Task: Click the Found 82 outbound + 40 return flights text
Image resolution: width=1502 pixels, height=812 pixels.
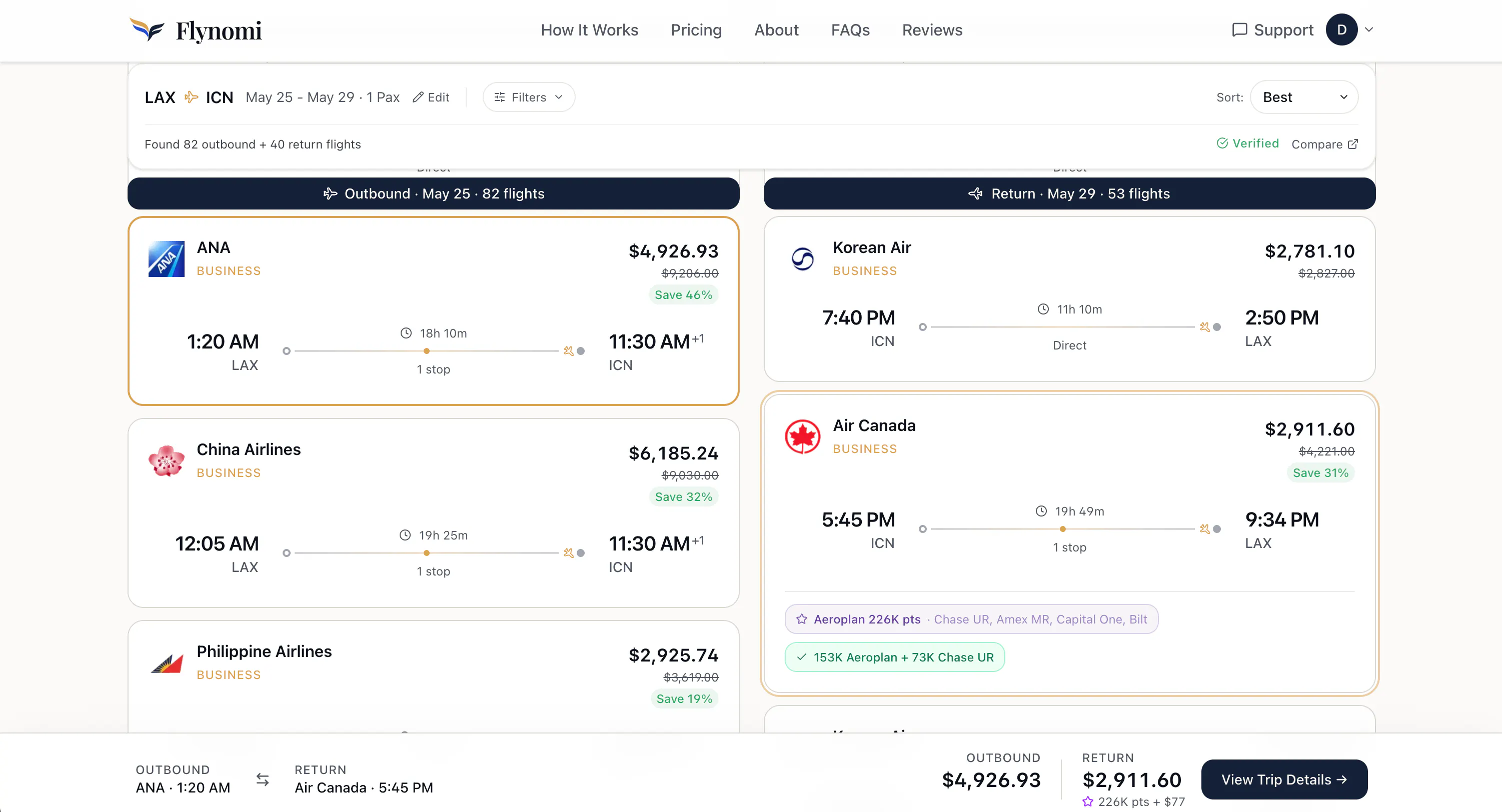Action: click(253, 144)
